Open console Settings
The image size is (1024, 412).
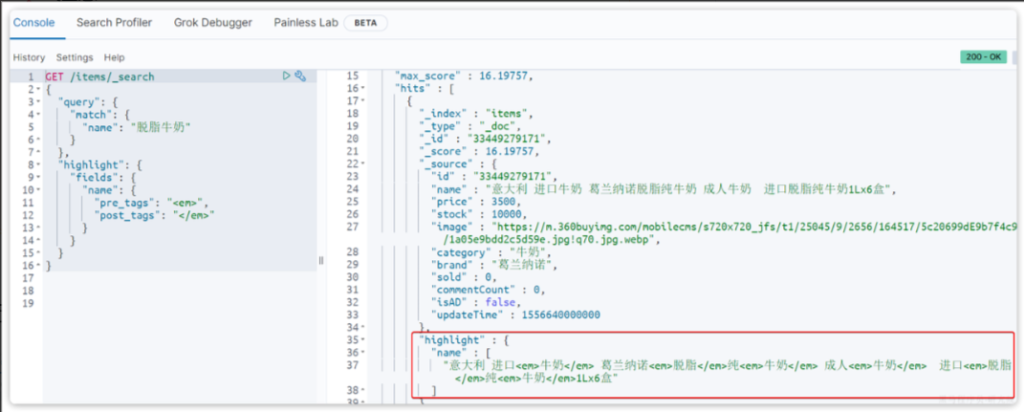(74, 58)
